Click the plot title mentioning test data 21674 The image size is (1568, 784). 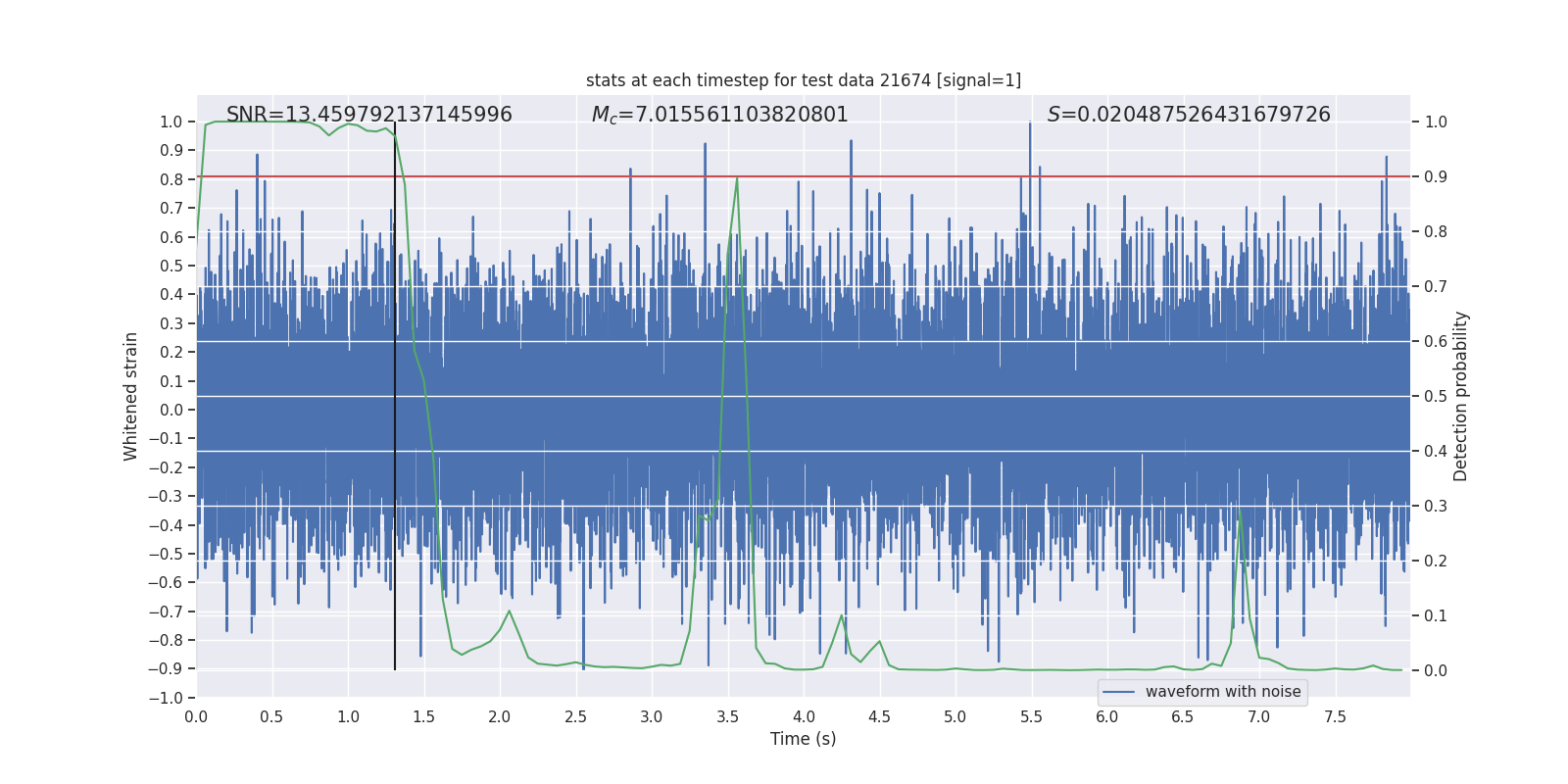(804, 80)
